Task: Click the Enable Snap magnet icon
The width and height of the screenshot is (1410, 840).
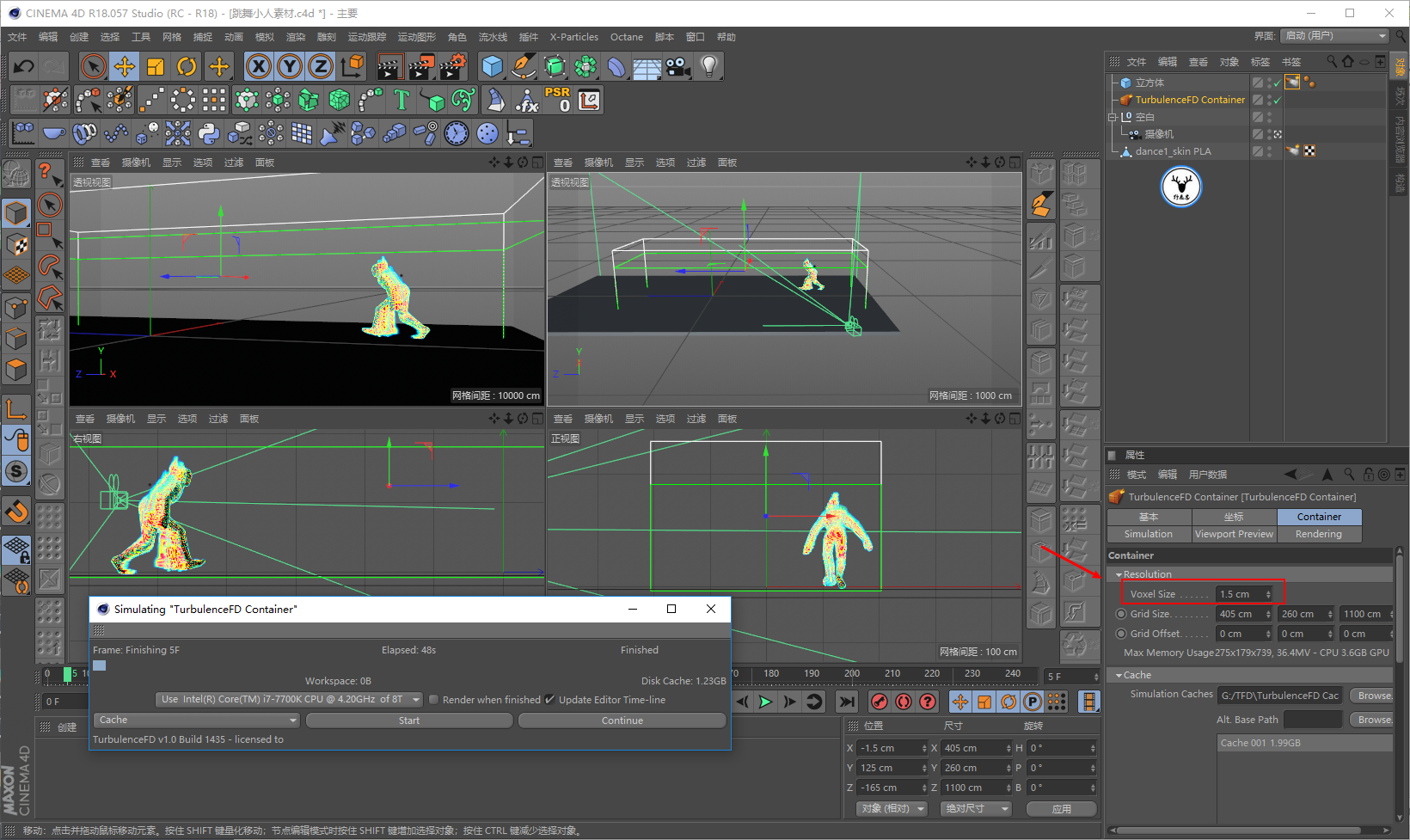Action: click(x=16, y=511)
